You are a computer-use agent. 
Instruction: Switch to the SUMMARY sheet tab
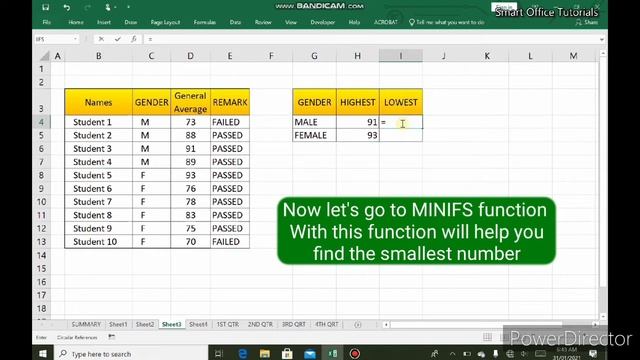[x=86, y=324]
